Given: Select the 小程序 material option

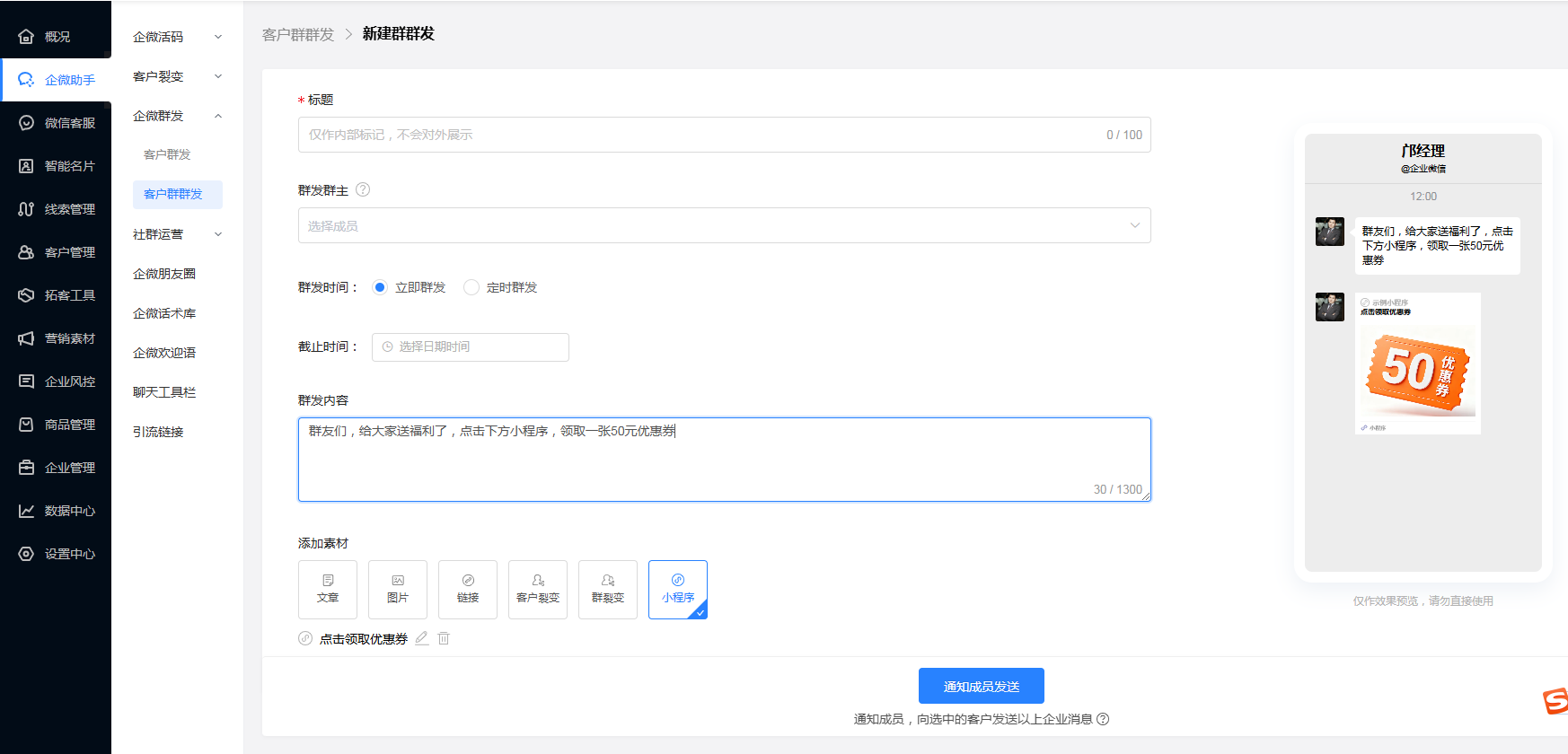Looking at the screenshot, I should [x=678, y=589].
